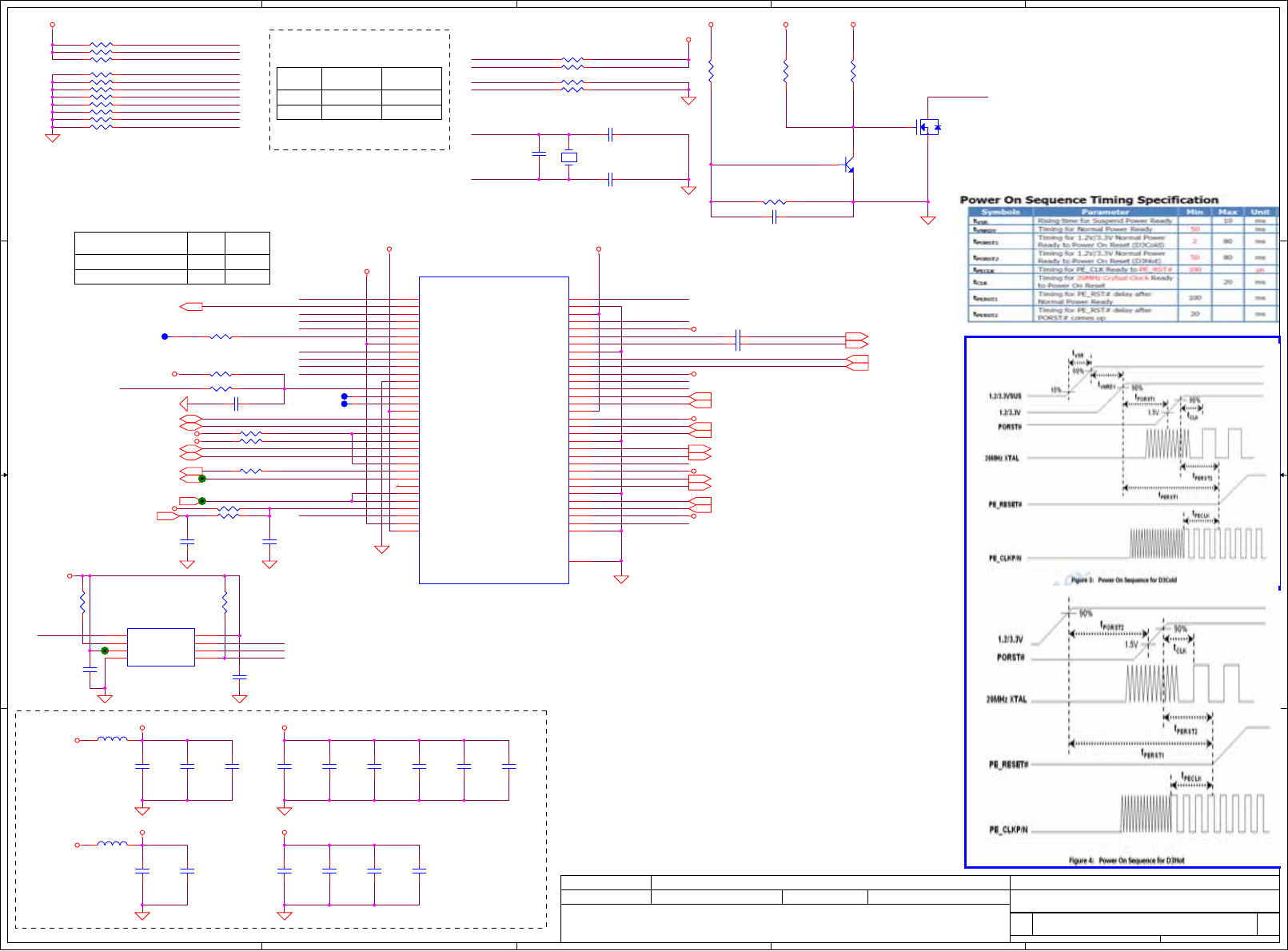
Task: Click the MOSFET symbol in the top circuit
Action: pos(927,127)
